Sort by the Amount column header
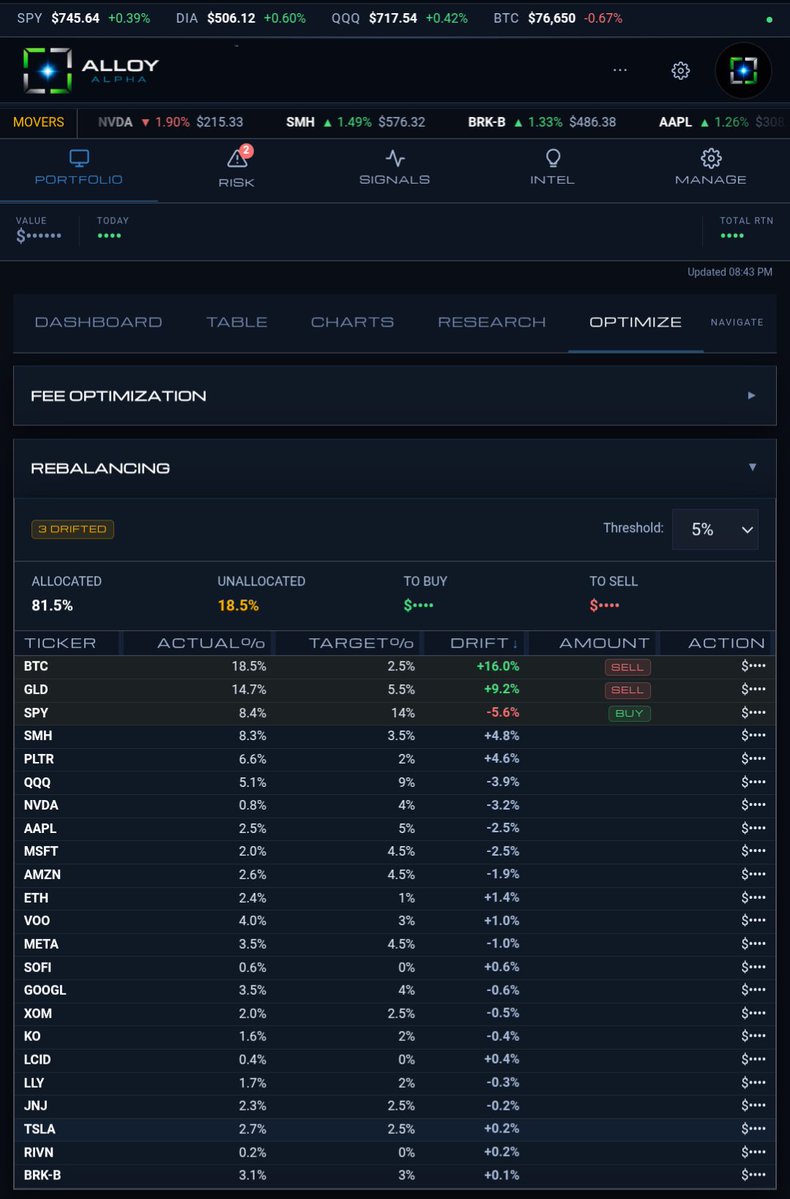The height and width of the screenshot is (1199, 790). pos(604,643)
